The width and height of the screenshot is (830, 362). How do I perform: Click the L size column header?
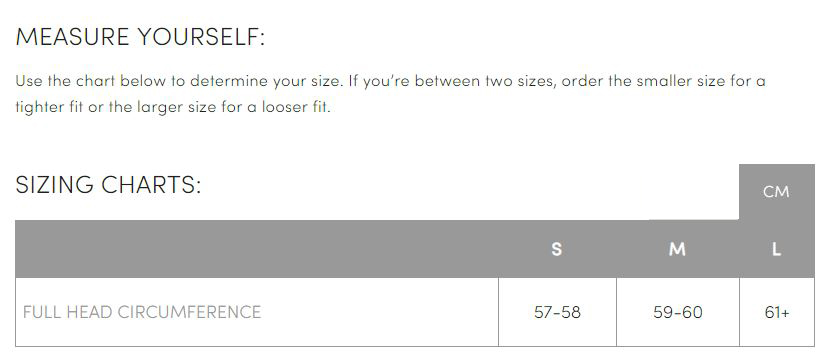pos(776,249)
